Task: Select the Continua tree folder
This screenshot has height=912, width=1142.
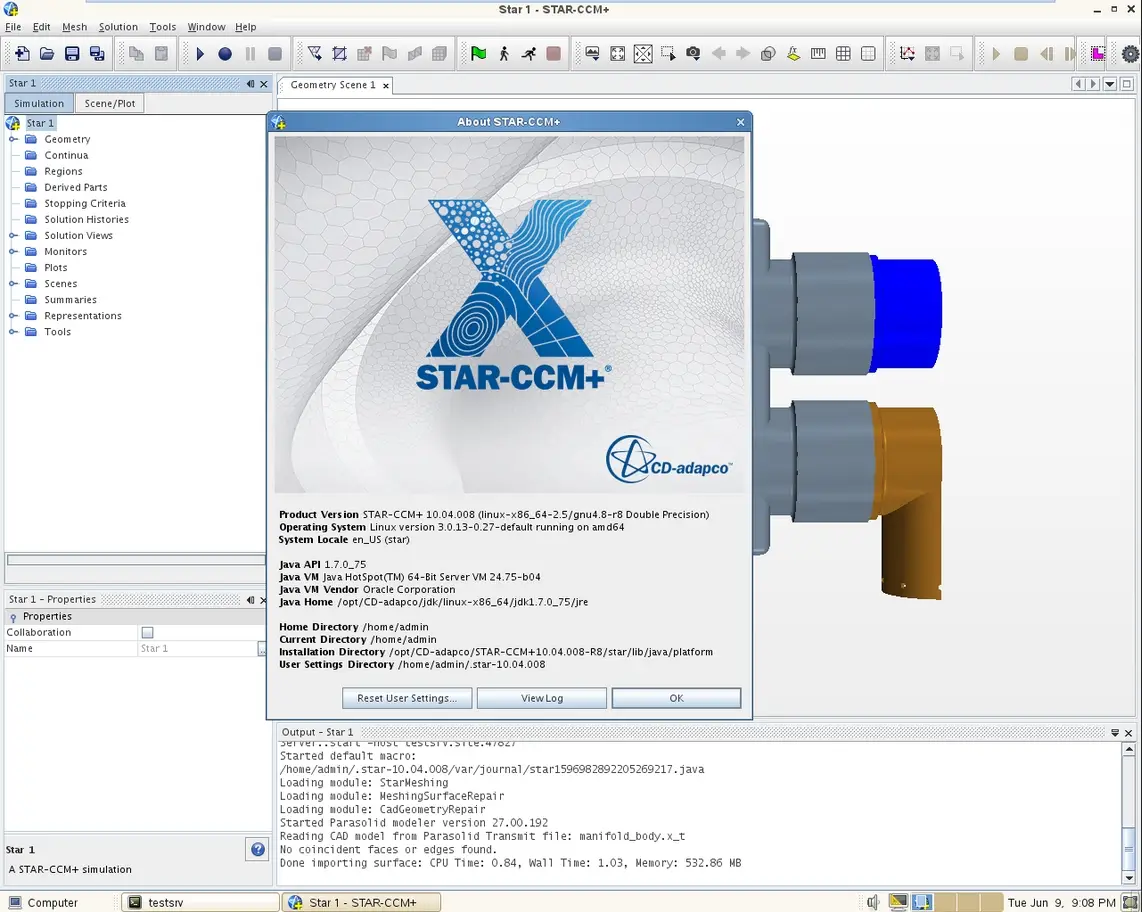Action: click(66, 155)
